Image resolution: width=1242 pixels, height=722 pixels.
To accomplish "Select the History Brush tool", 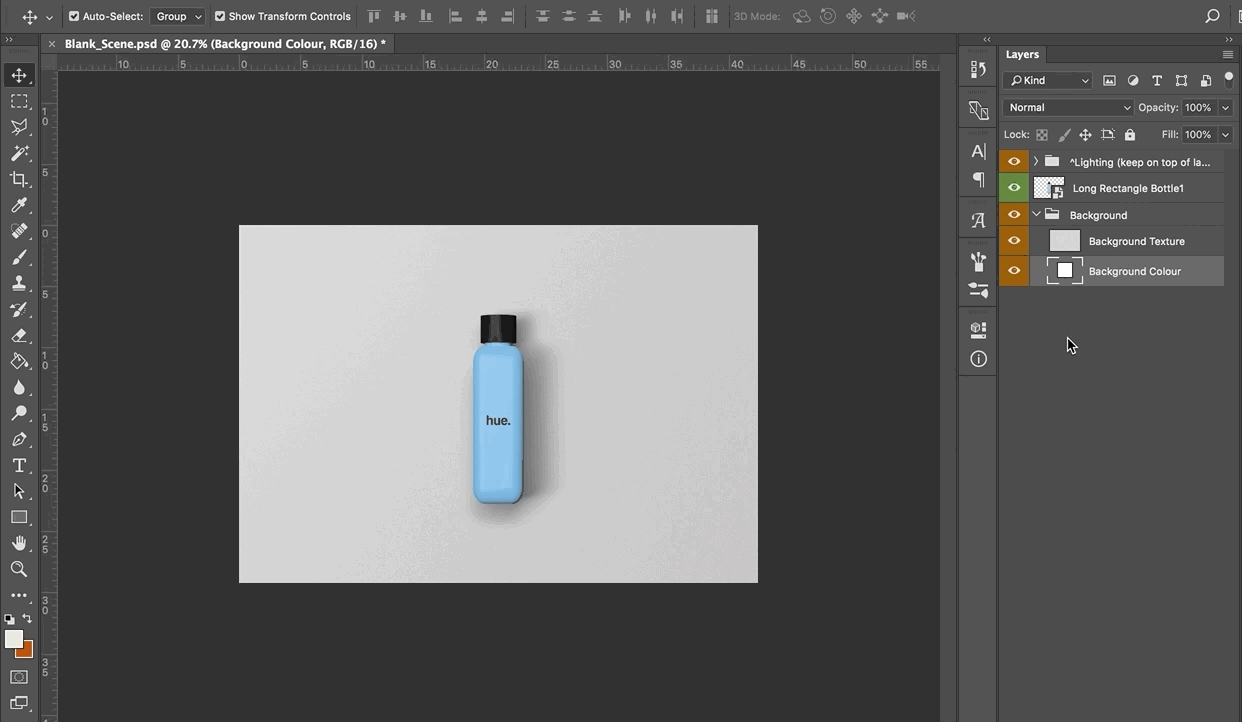I will click(x=19, y=310).
